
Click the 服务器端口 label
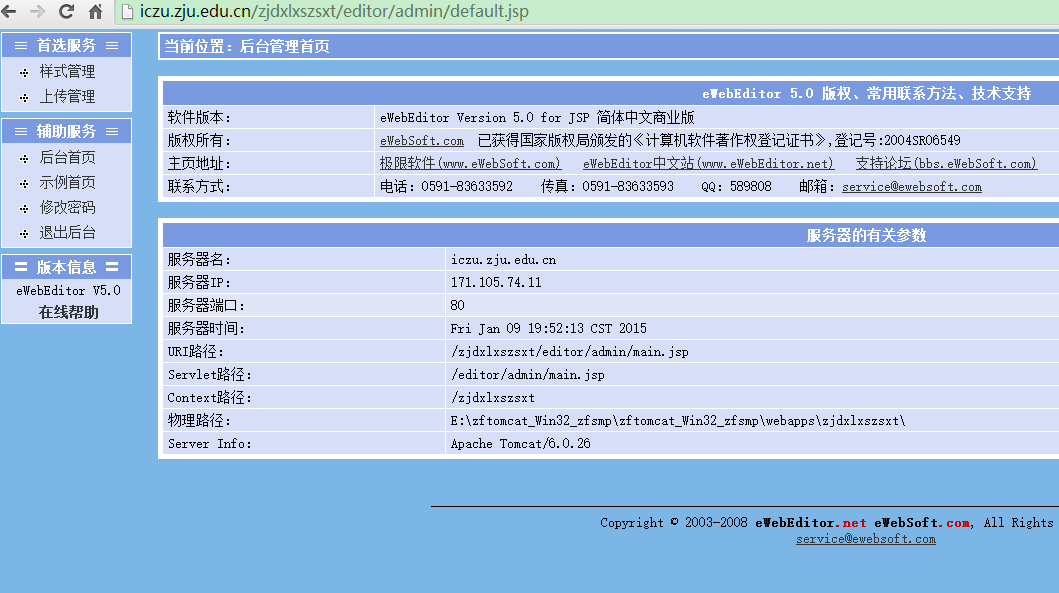pyautogui.click(x=206, y=306)
